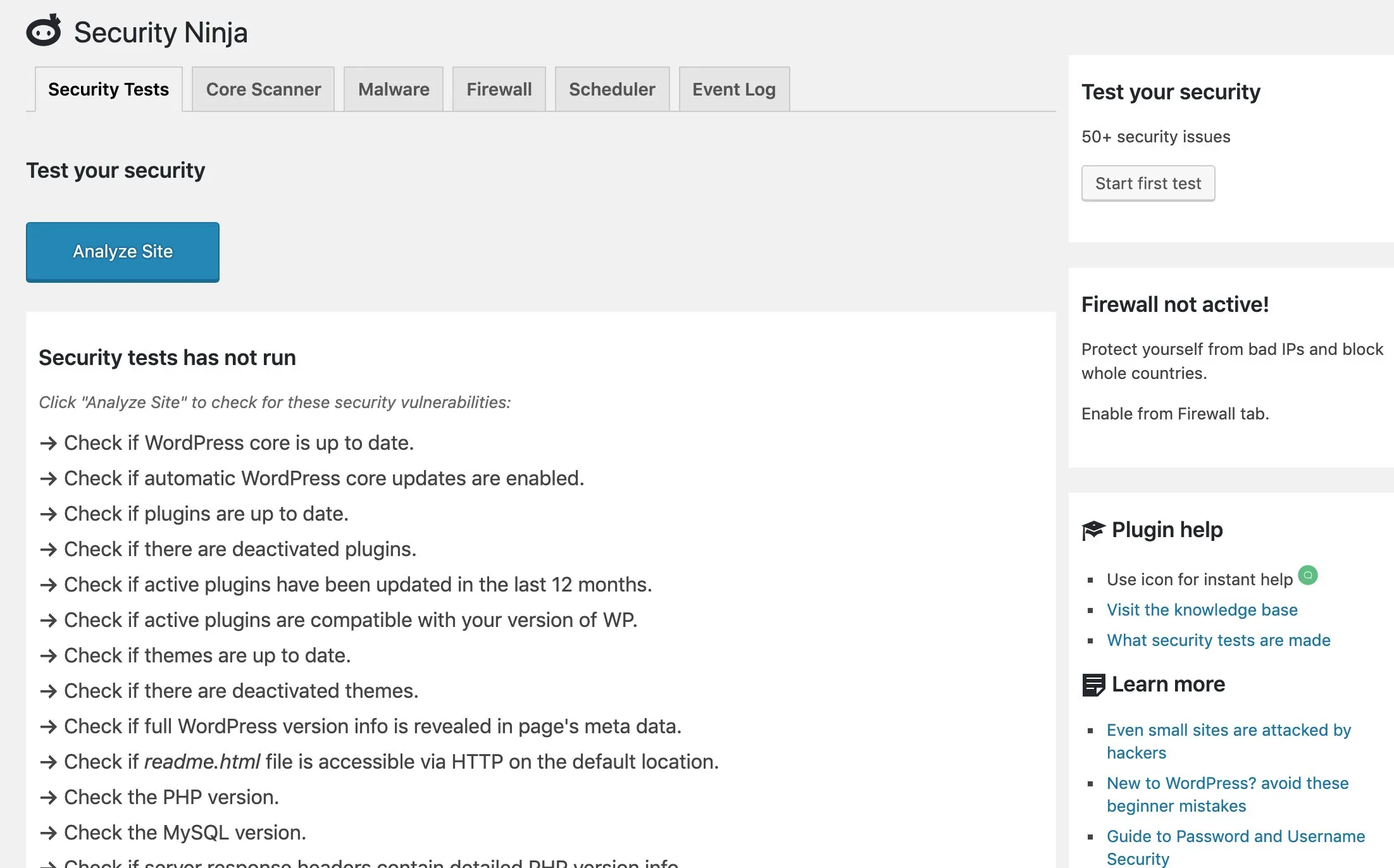Image resolution: width=1394 pixels, height=868 pixels.
Task: Click 'Firewall not active!' heading
Action: point(1175,305)
